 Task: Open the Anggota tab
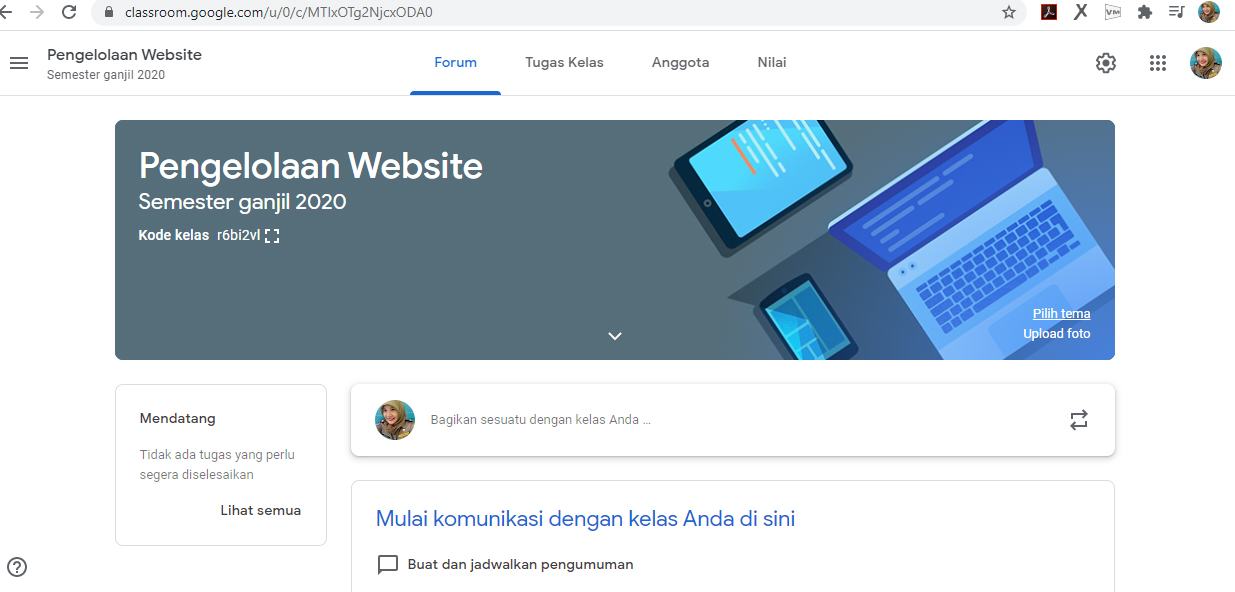pyautogui.click(x=680, y=63)
